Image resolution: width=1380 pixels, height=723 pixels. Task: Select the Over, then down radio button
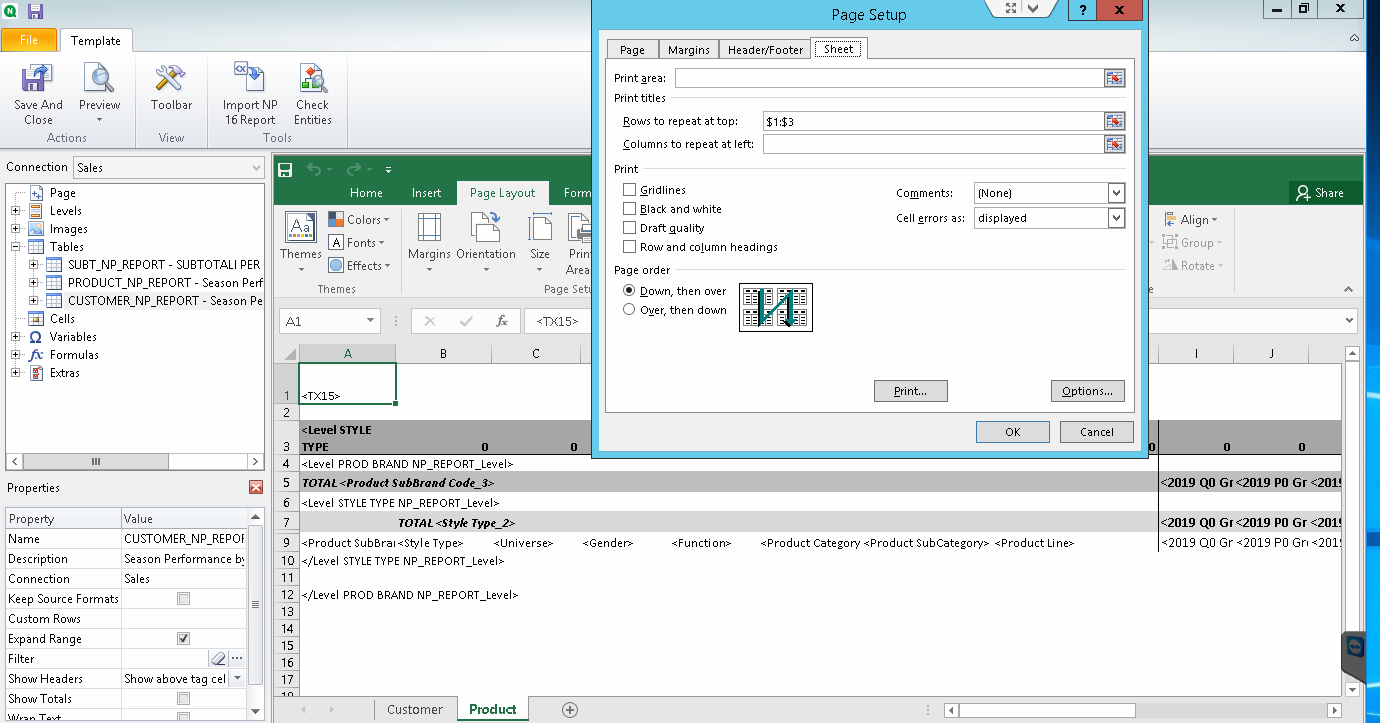point(630,309)
